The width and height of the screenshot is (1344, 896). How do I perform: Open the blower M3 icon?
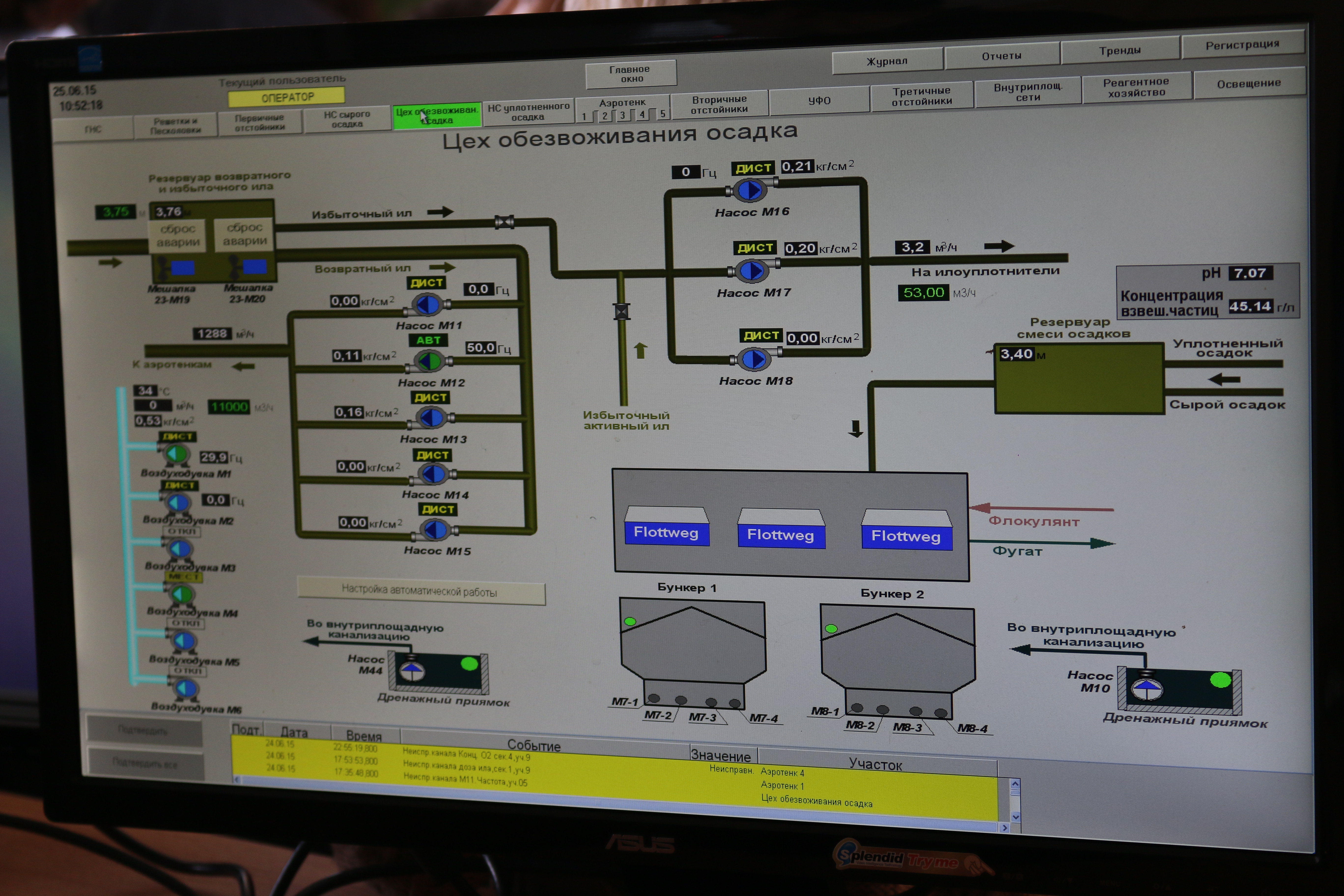point(181,549)
